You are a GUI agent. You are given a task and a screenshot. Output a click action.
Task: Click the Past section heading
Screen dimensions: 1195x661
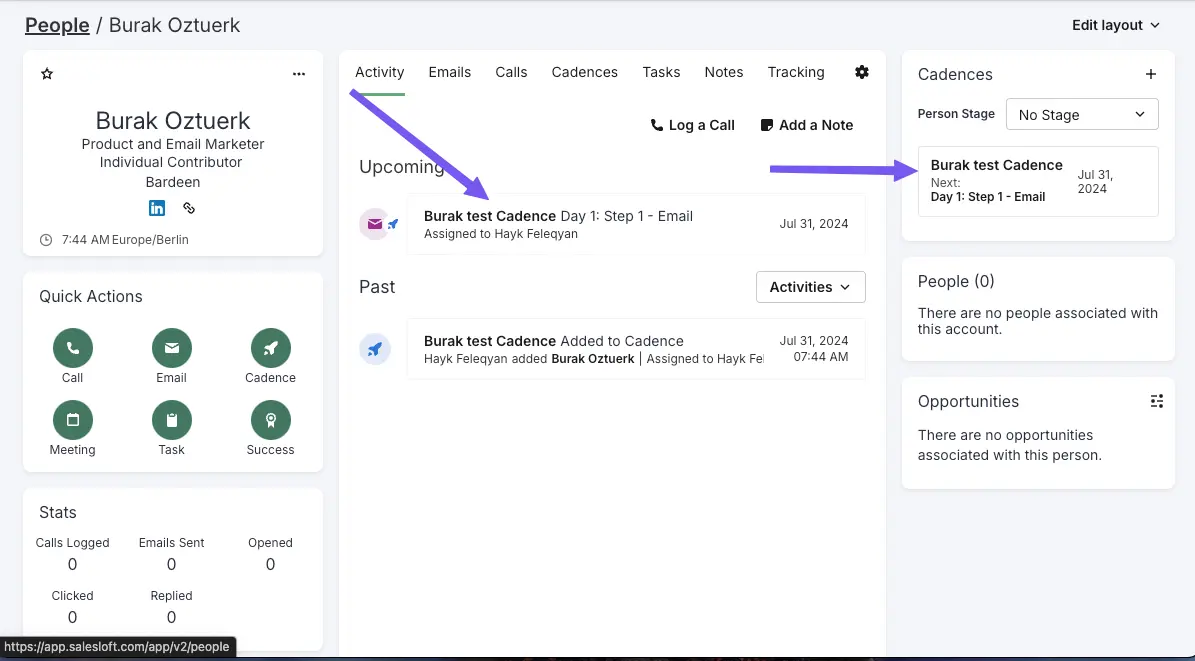377,287
